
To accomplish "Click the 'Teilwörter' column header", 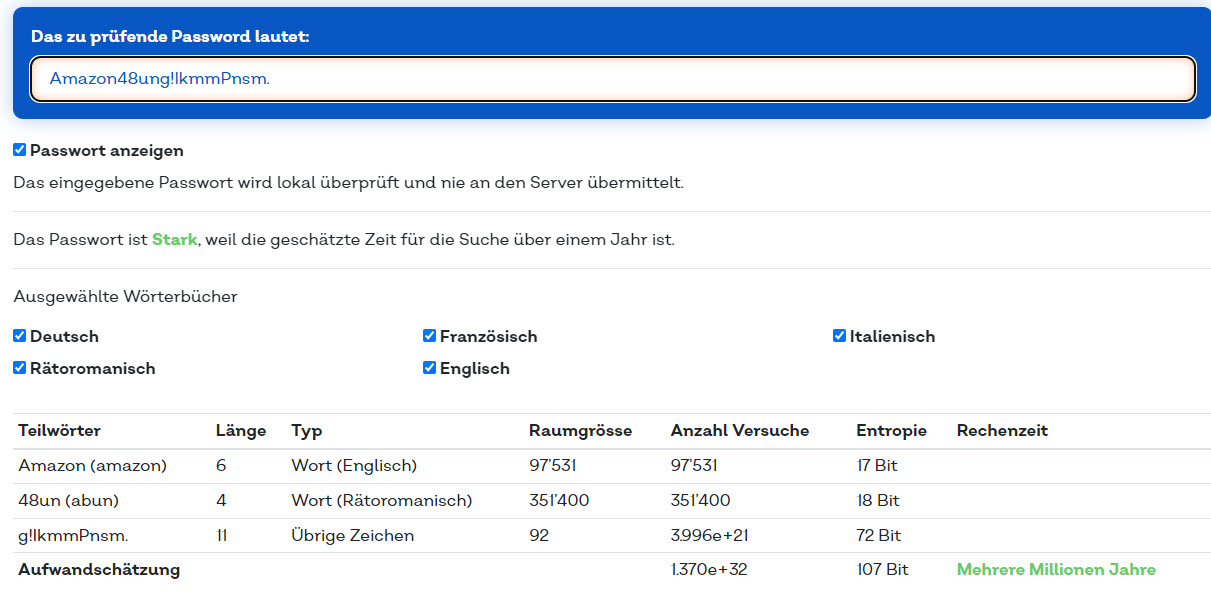I will tap(55, 430).
